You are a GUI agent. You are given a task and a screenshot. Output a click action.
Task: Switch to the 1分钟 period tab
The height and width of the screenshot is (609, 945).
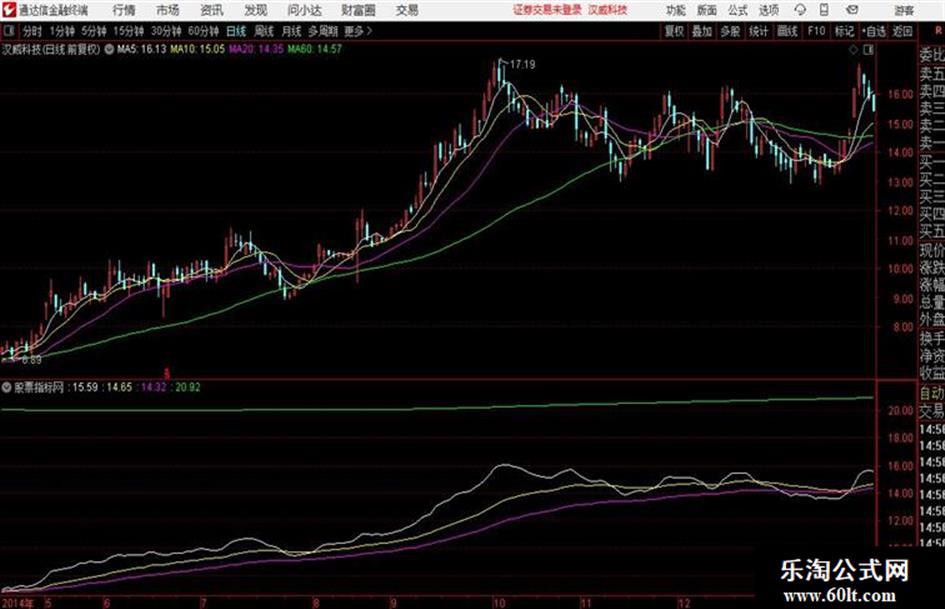pos(61,31)
